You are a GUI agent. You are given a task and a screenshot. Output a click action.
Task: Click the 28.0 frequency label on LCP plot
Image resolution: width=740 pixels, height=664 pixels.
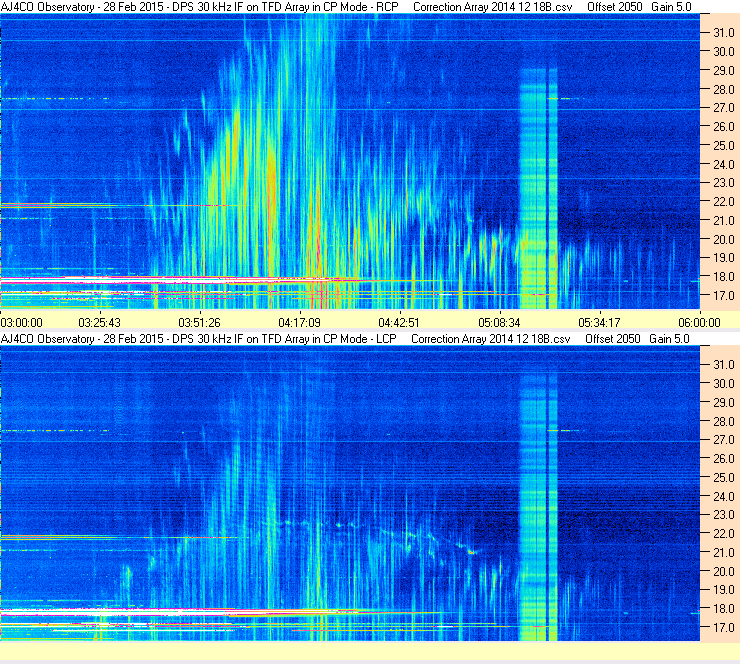click(724, 421)
